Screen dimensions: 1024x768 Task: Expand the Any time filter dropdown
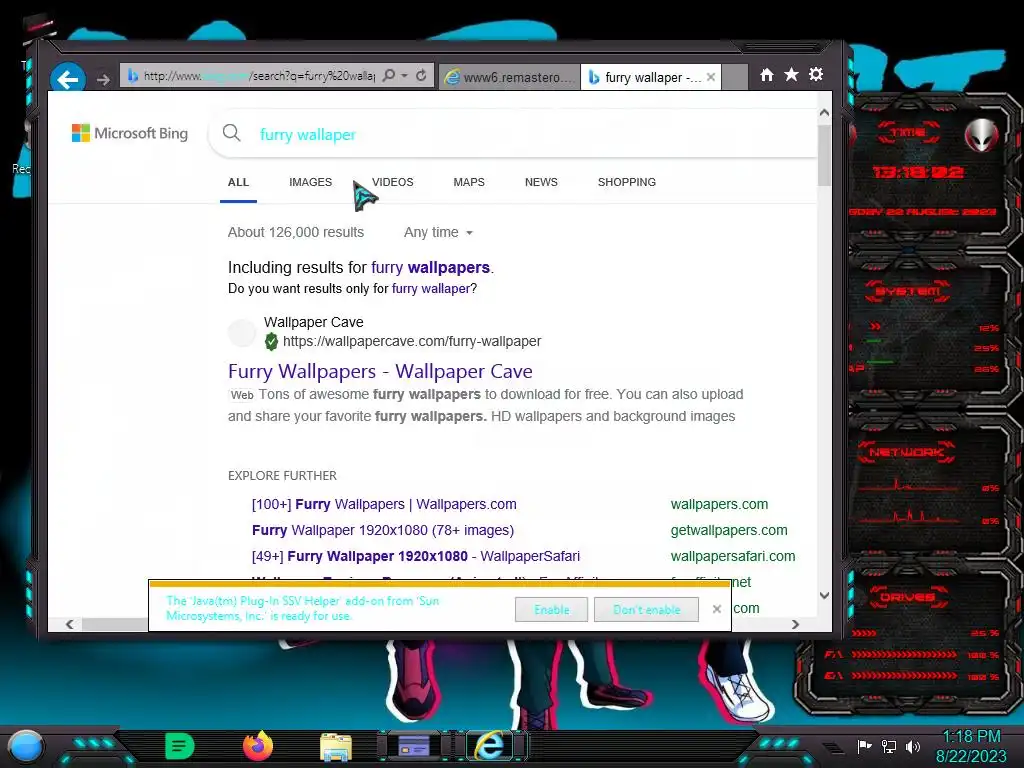(x=438, y=232)
